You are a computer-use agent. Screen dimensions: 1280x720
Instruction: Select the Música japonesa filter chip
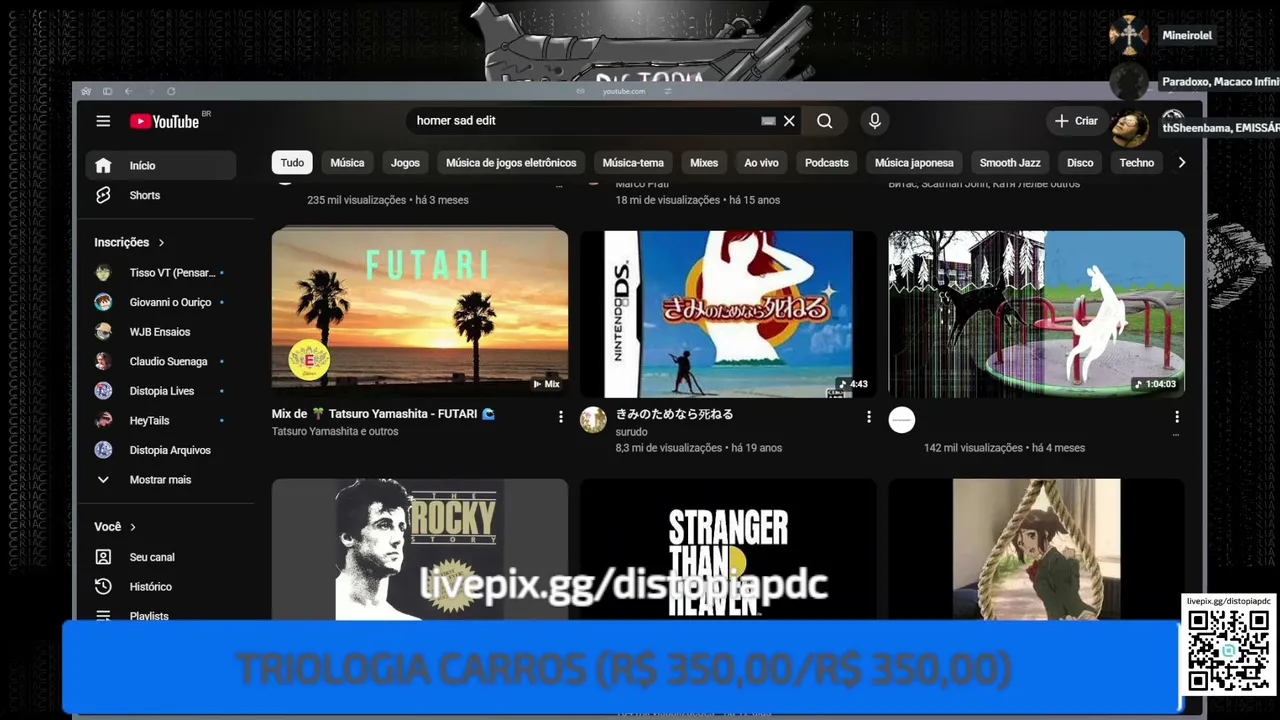click(914, 163)
